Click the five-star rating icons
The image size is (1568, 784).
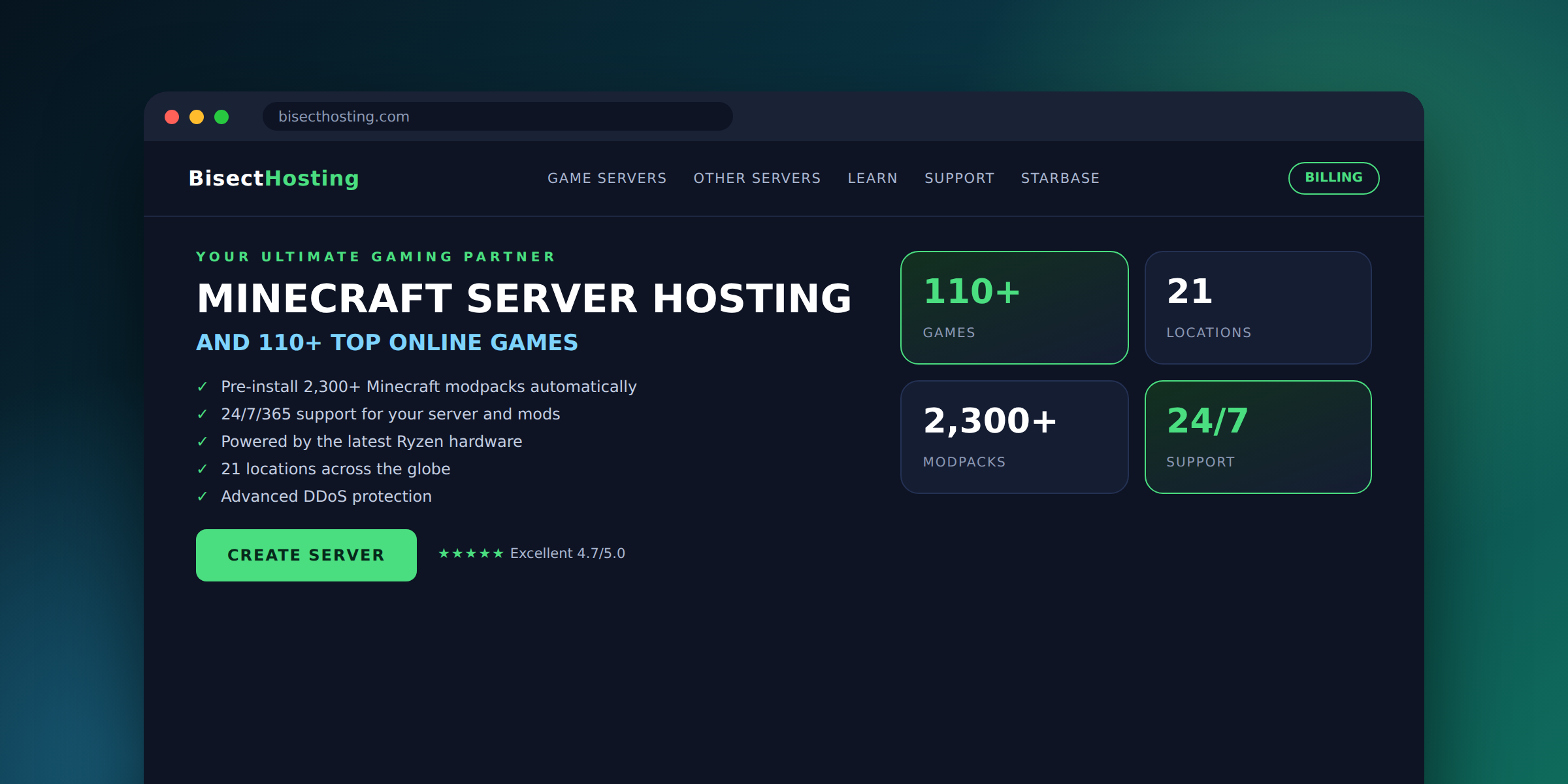tap(471, 553)
